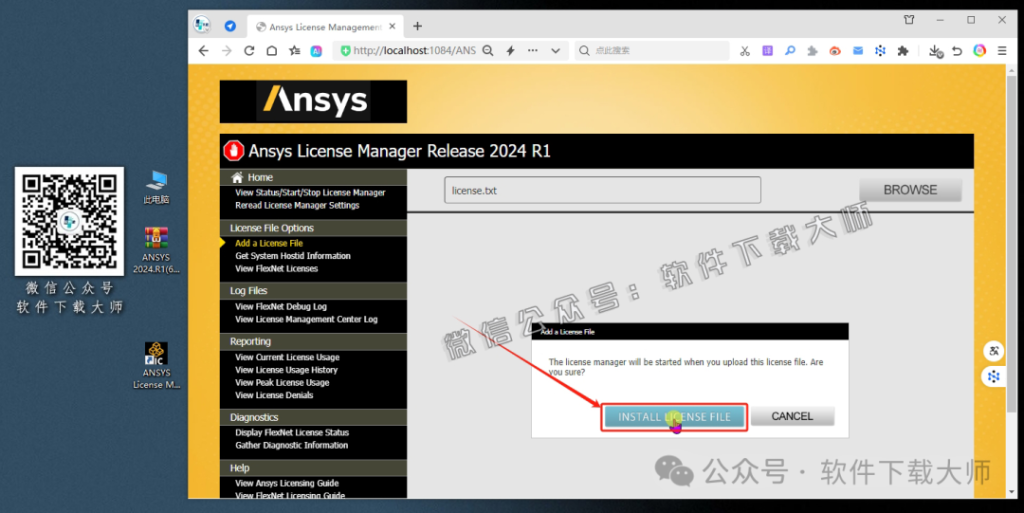This screenshot has height=513, width=1024.
Task: Click CANCEL in the dialog
Action: pos(792,416)
